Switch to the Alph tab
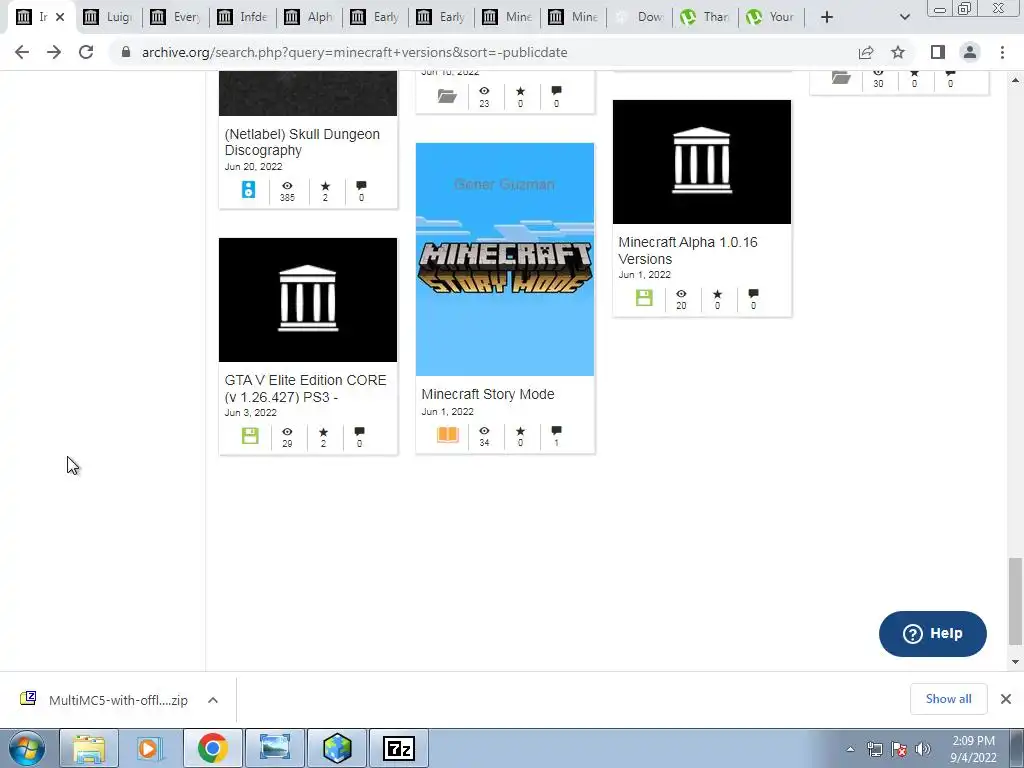 (309, 17)
